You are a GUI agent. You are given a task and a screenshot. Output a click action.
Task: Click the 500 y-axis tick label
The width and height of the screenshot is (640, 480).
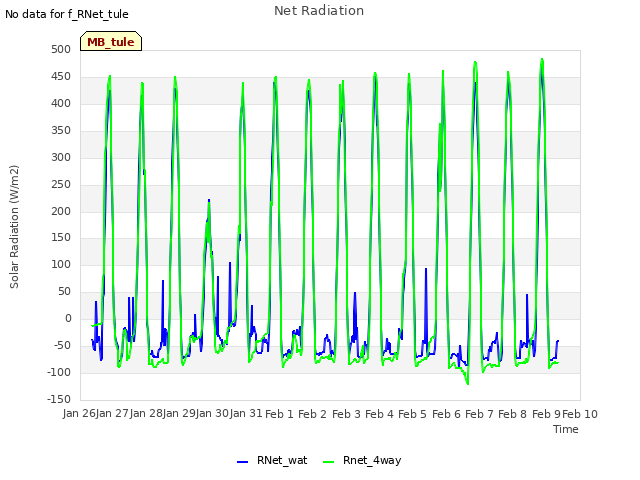(x=61, y=49)
